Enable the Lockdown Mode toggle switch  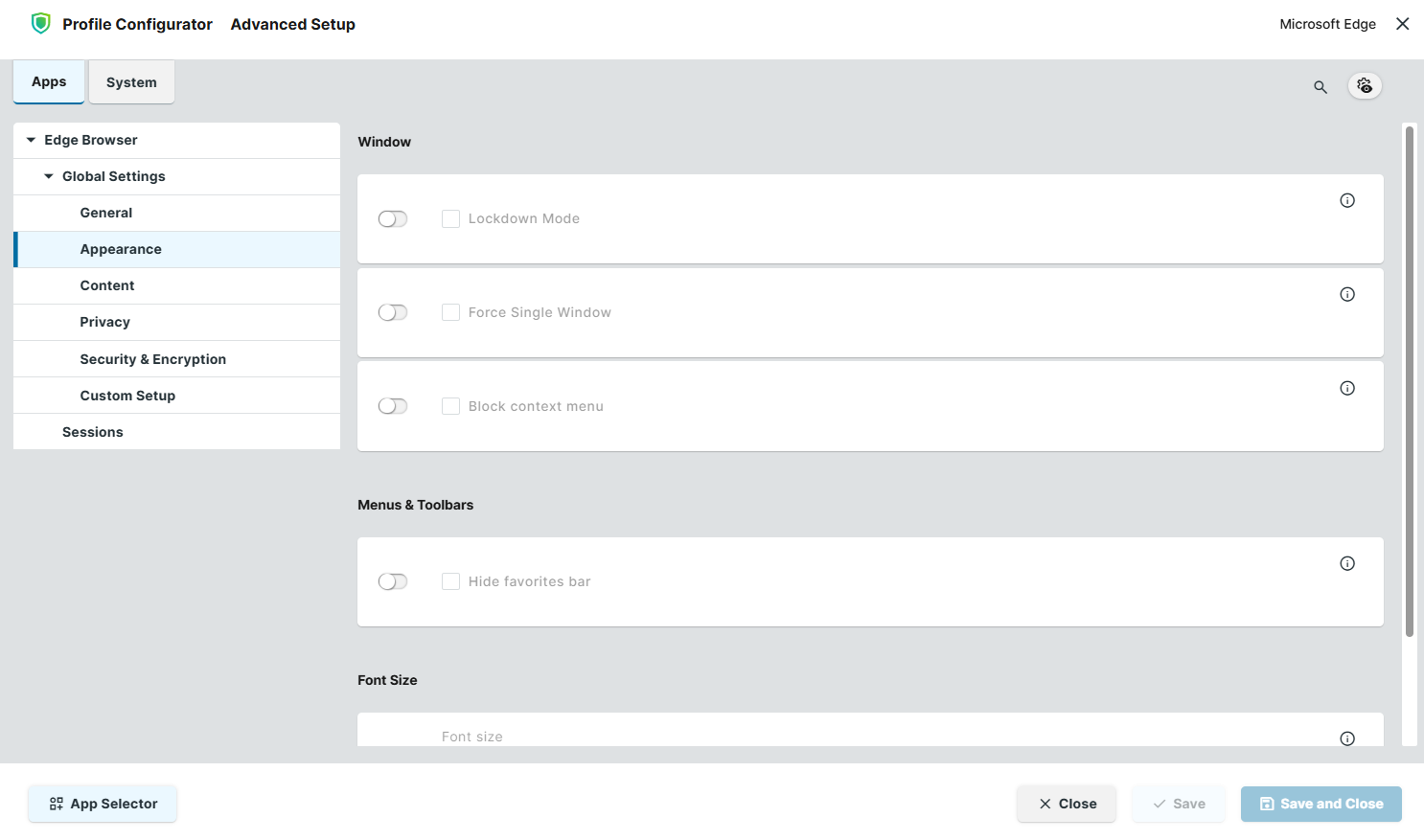coord(393,219)
